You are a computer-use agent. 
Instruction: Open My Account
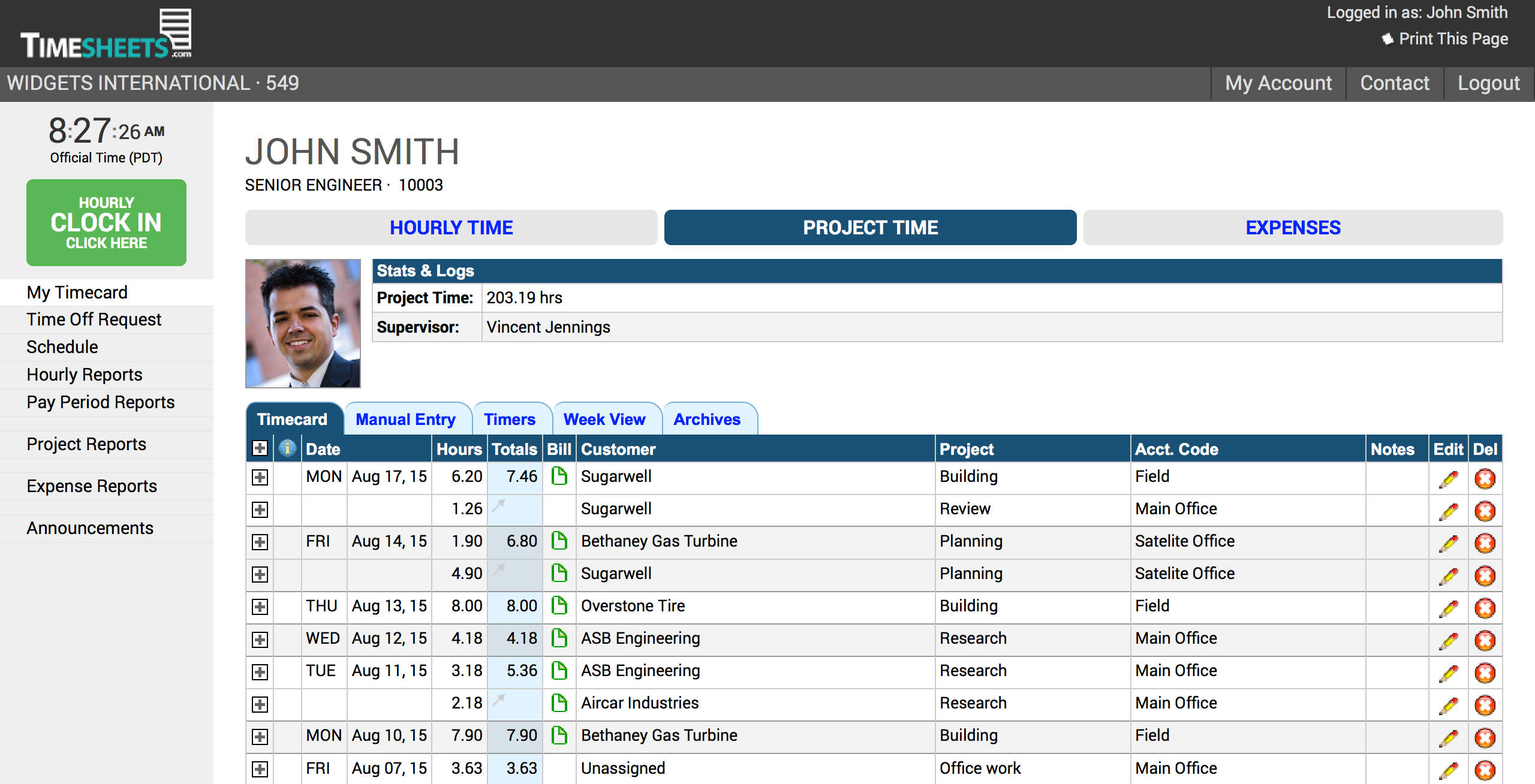[1278, 83]
